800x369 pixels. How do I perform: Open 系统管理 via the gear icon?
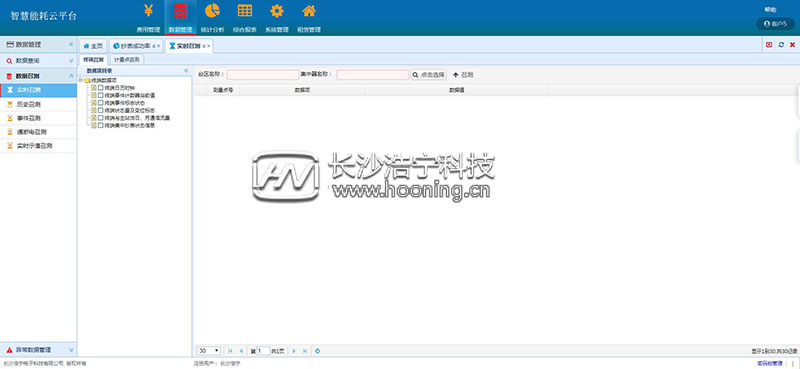277,11
